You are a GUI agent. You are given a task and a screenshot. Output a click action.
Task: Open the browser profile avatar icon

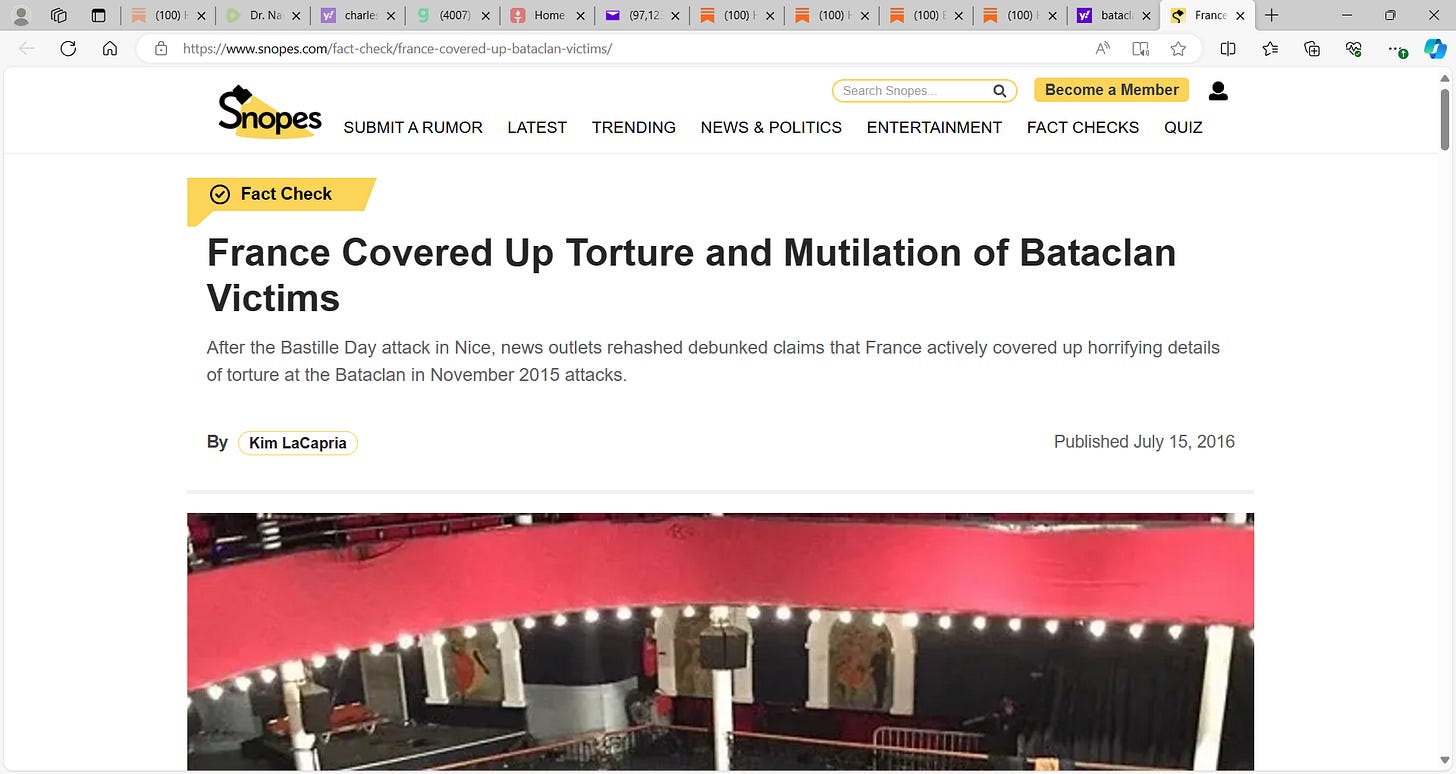point(20,16)
